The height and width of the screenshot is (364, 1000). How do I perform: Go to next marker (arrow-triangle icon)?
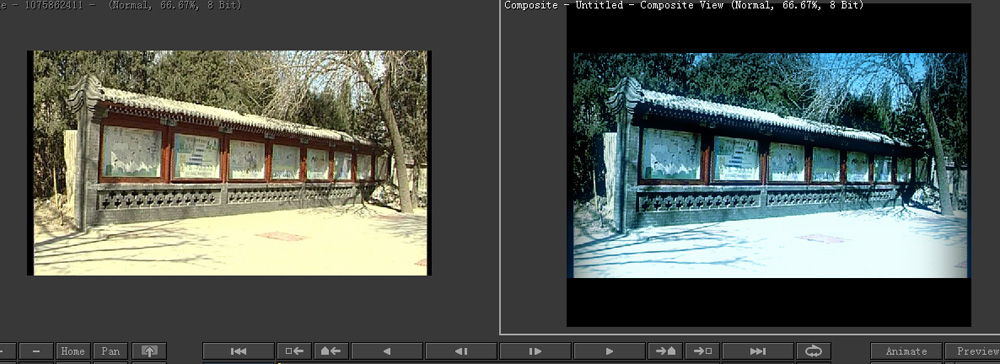point(665,351)
